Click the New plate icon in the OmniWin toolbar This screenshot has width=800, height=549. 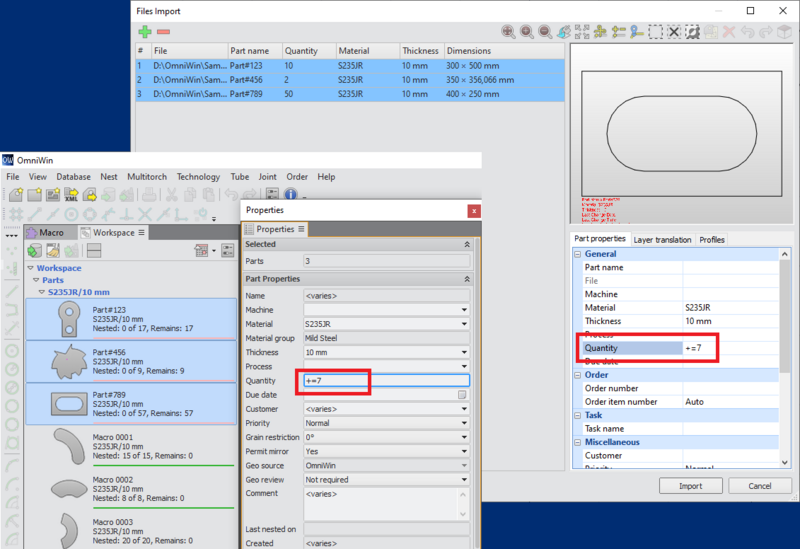(34, 194)
